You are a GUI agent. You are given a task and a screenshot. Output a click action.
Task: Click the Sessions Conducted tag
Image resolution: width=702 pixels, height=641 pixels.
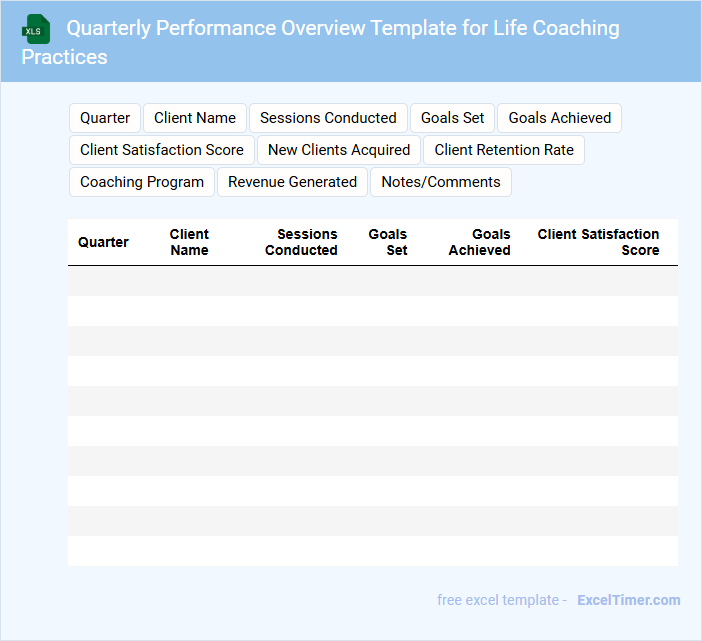click(328, 118)
